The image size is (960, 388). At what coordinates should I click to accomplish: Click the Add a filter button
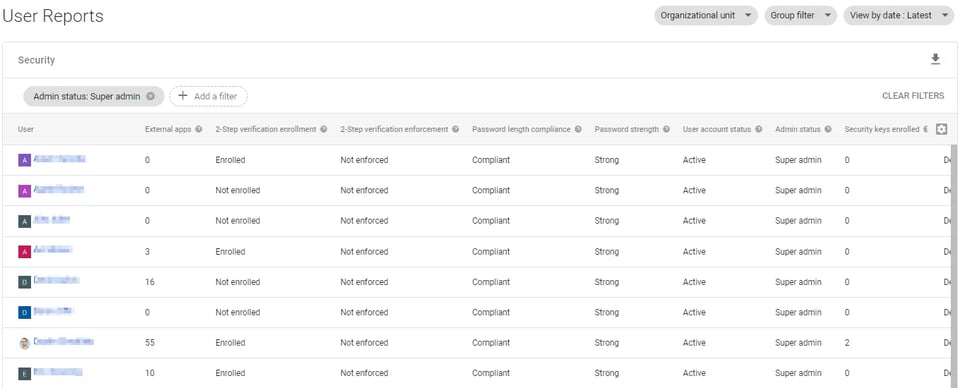pyautogui.click(x=208, y=96)
